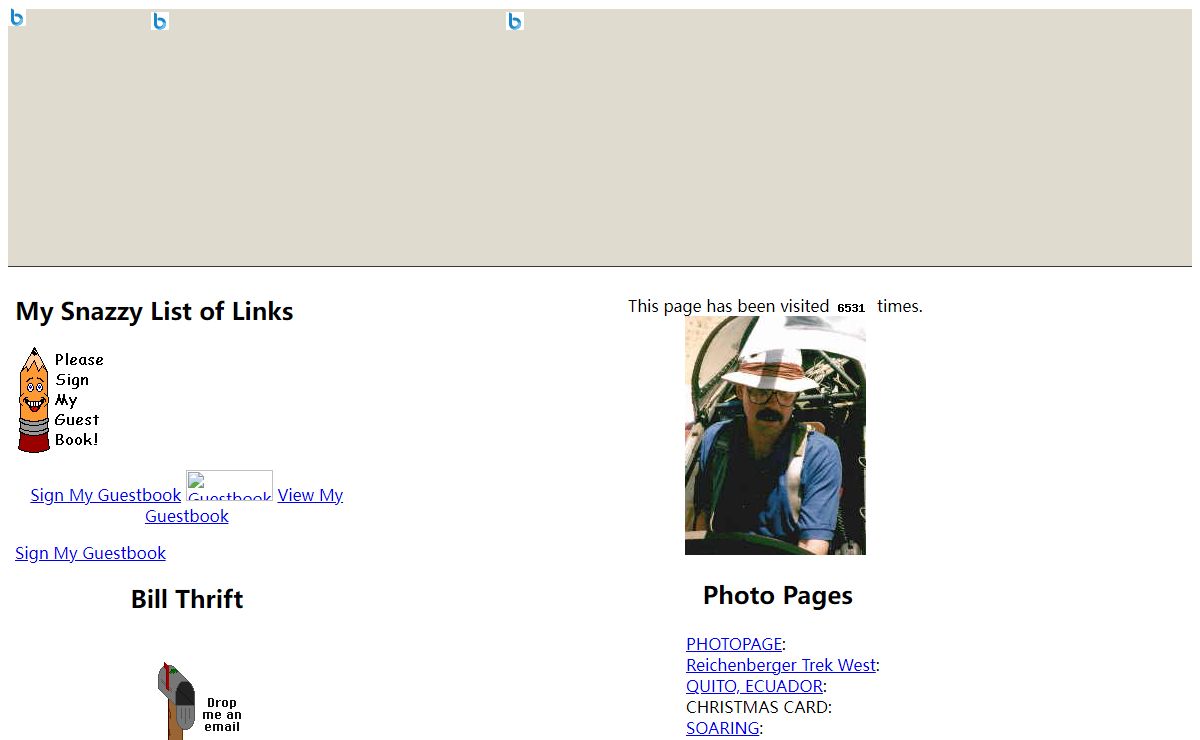Screen dimensions: 1200x740
Task: Click the Photo Pages heading
Action: point(778,595)
